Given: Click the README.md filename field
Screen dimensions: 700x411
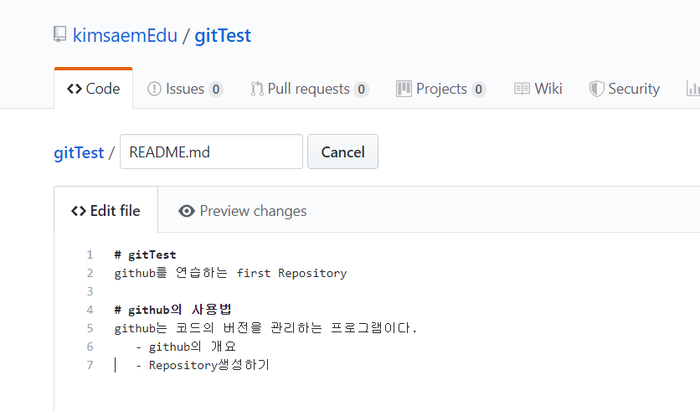Looking at the screenshot, I should pyautogui.click(x=211, y=152).
